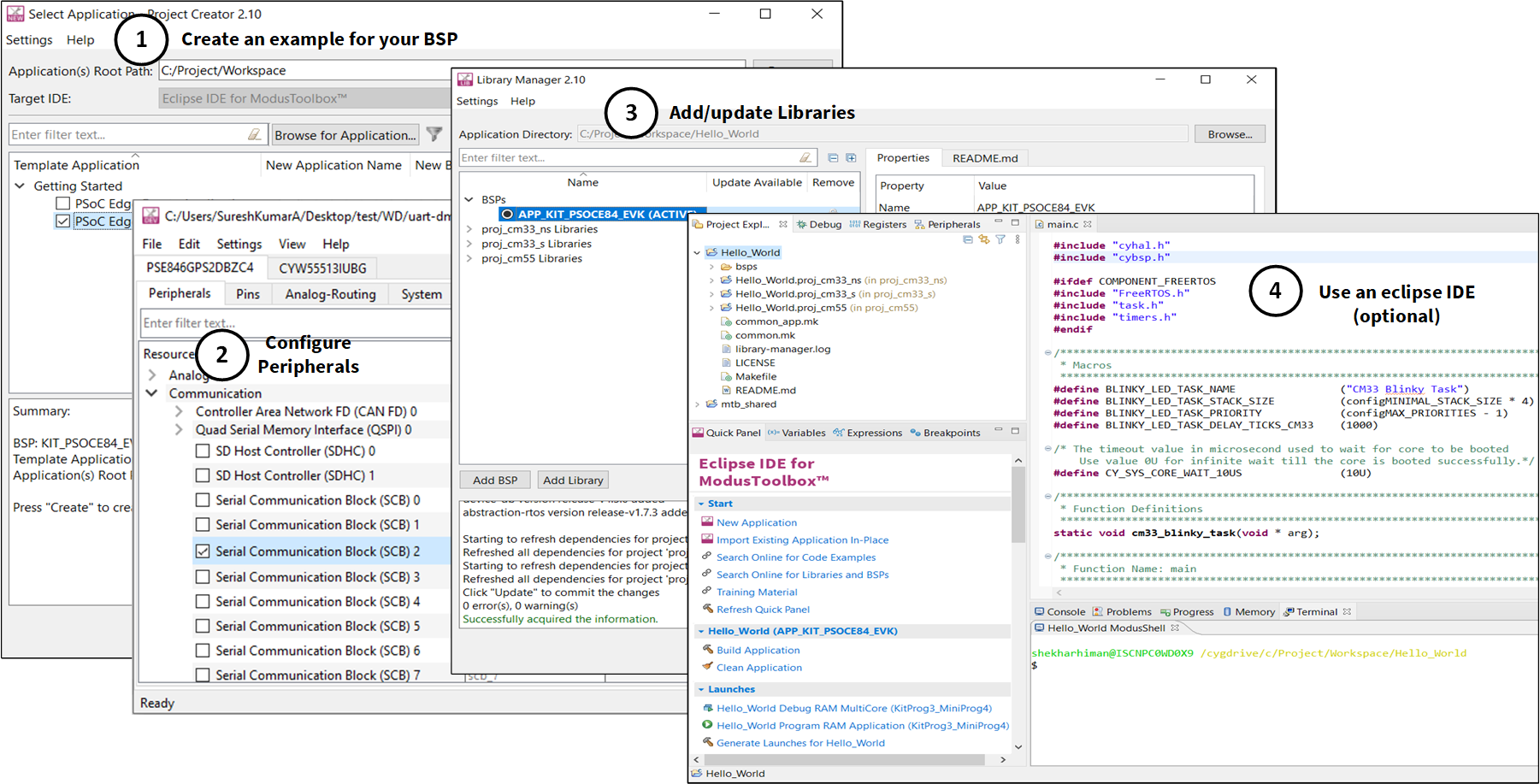Click the Add Library button

573,480
